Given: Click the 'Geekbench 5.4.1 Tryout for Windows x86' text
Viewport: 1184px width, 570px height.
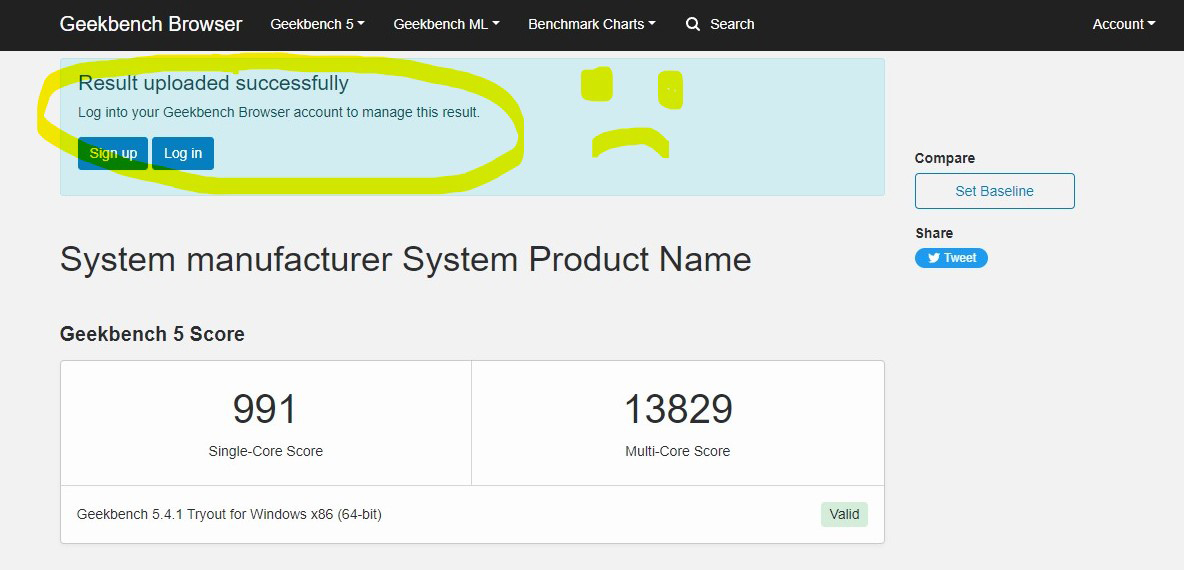Looking at the screenshot, I should [229, 515].
